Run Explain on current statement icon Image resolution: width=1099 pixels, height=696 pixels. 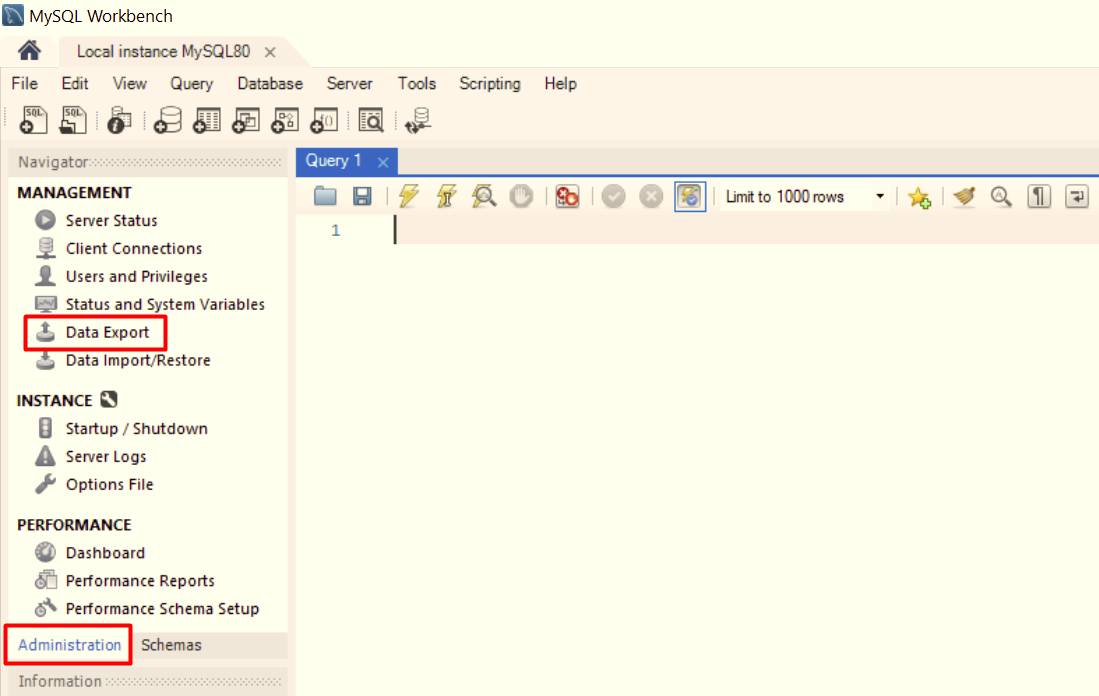pos(484,196)
